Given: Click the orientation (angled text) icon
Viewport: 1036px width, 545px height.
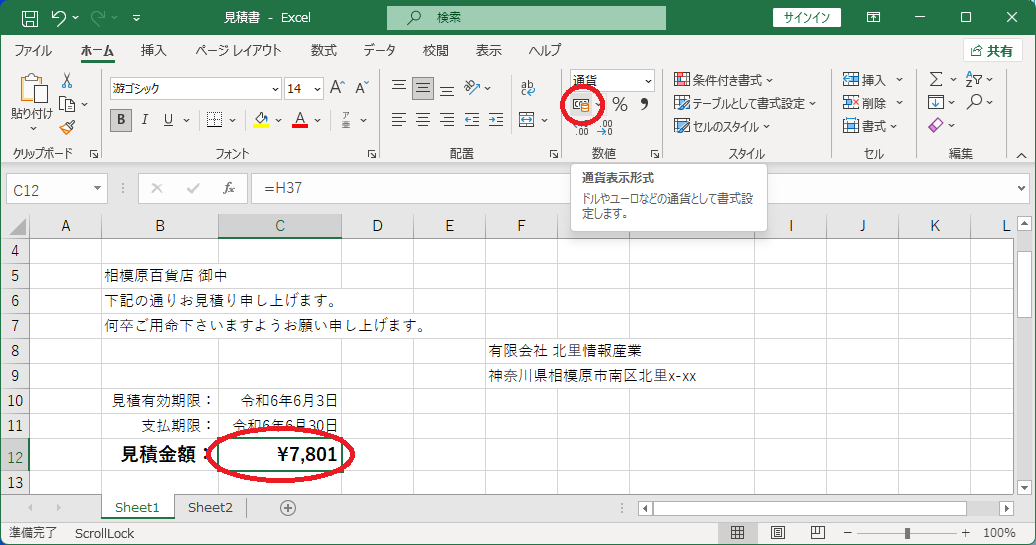Looking at the screenshot, I should [x=472, y=87].
